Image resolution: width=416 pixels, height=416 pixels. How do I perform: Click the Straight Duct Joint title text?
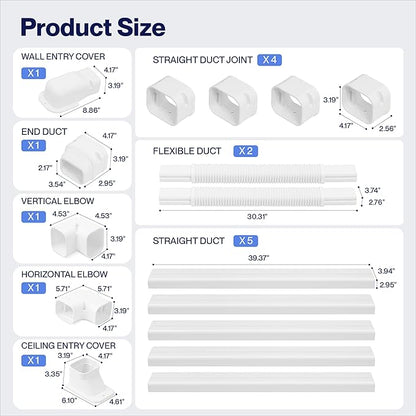tap(202, 60)
